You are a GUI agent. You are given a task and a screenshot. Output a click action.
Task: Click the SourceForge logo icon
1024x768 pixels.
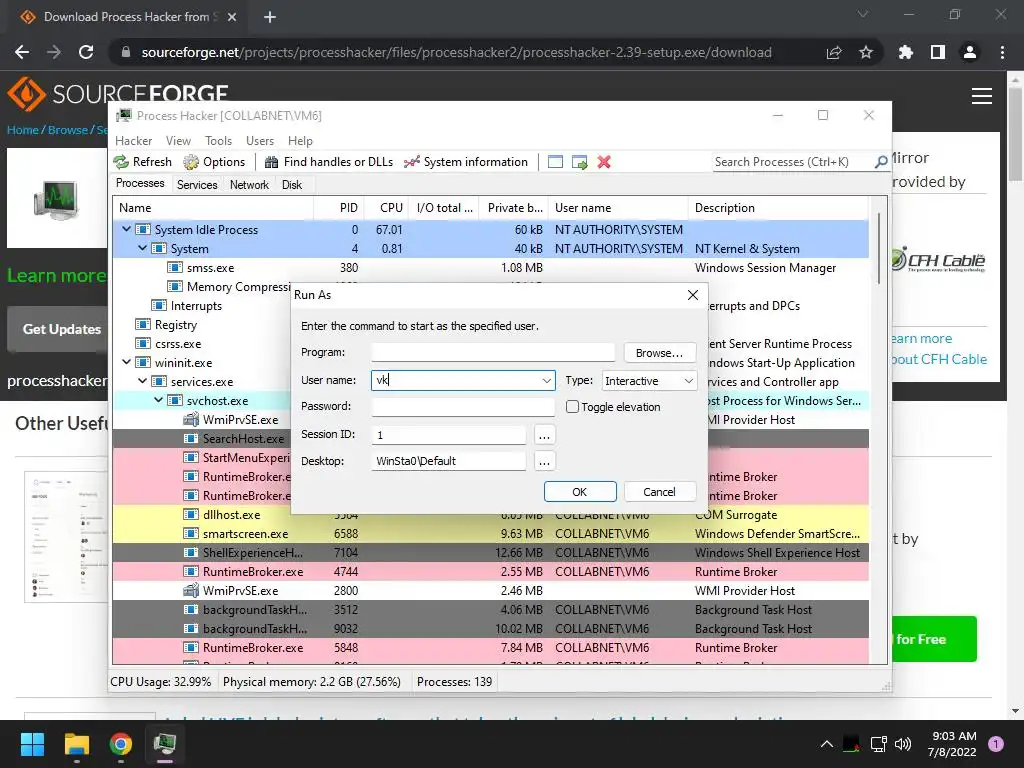(26, 94)
